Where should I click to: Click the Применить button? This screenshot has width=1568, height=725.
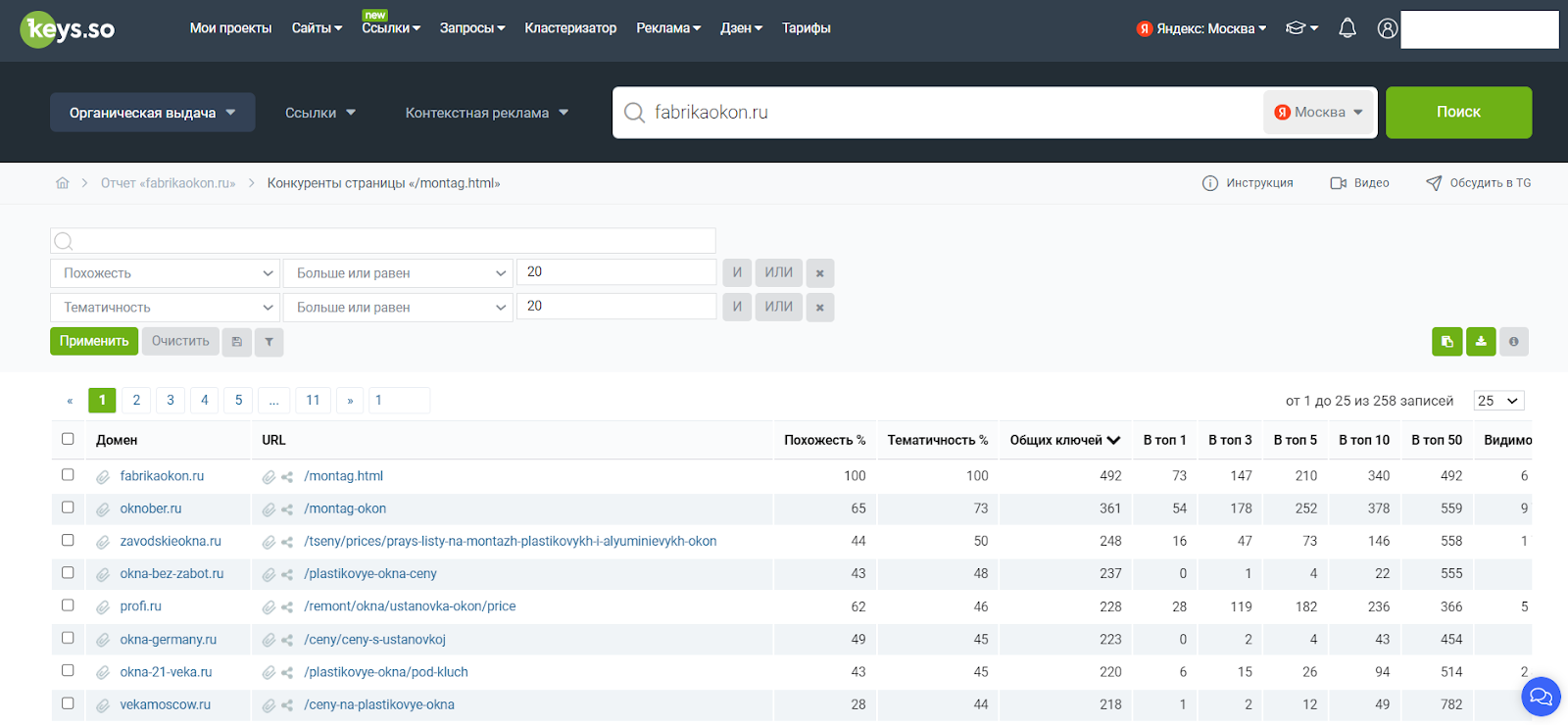(94, 342)
